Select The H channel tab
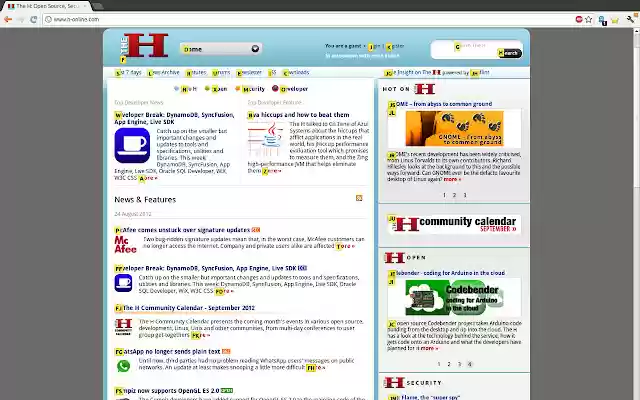This screenshot has height=400, width=640. (x=186, y=89)
